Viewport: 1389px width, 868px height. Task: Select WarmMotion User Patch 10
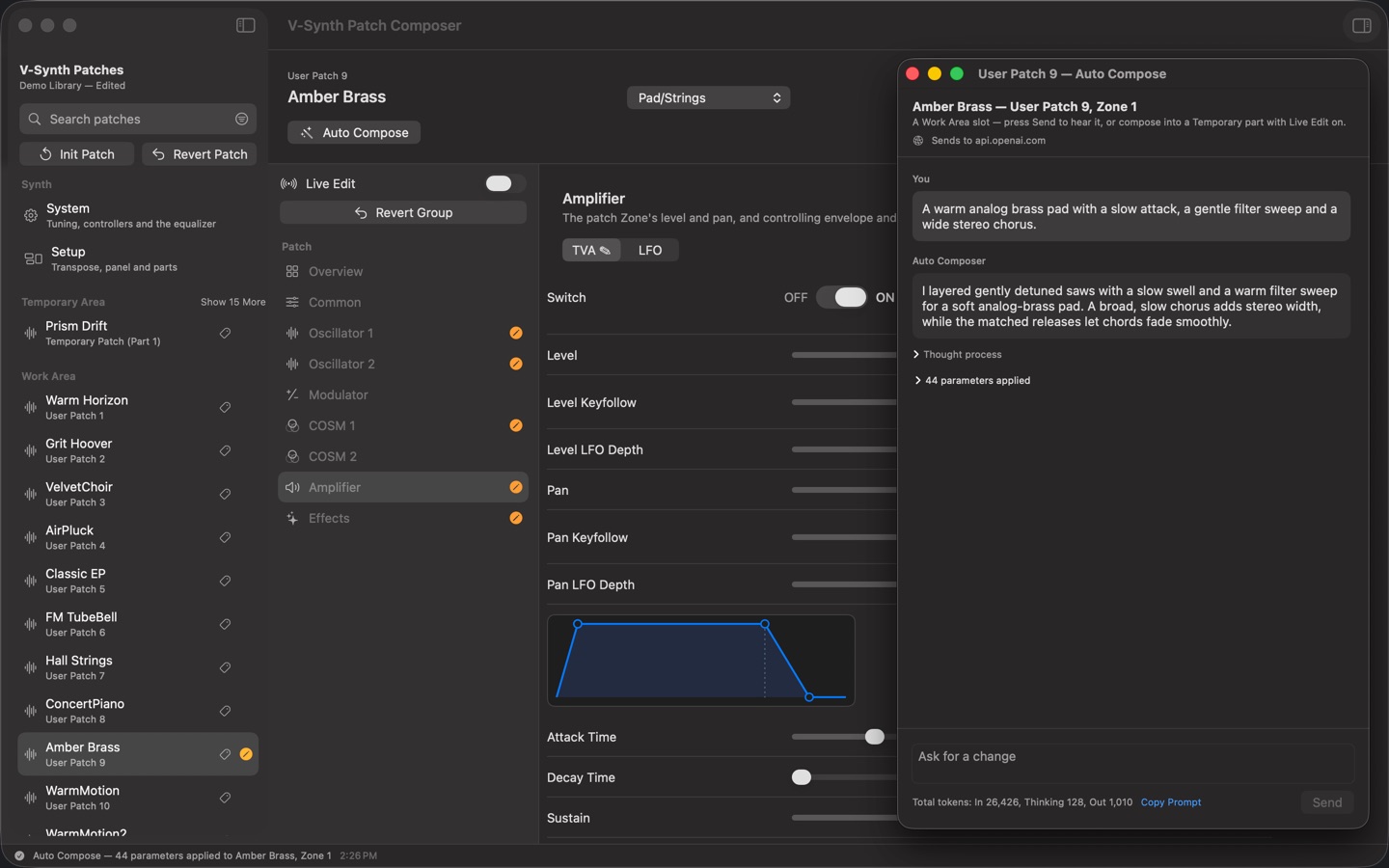pyautogui.click(x=138, y=798)
